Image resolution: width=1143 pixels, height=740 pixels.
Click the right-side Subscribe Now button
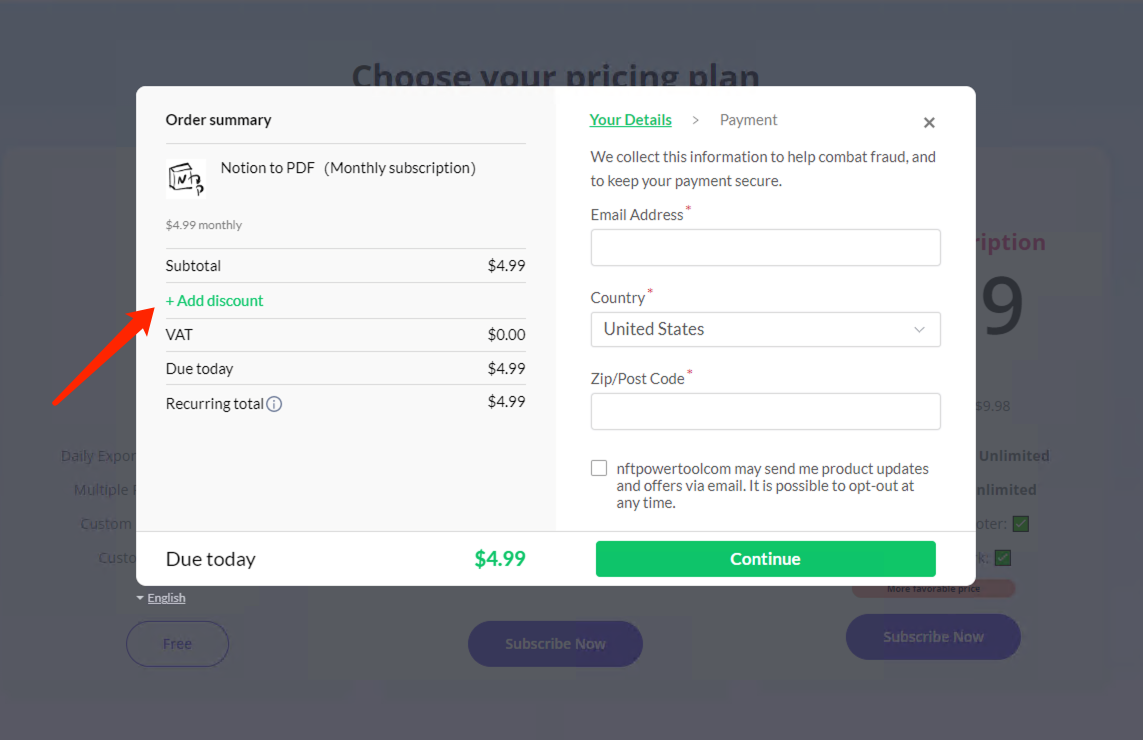pos(933,636)
